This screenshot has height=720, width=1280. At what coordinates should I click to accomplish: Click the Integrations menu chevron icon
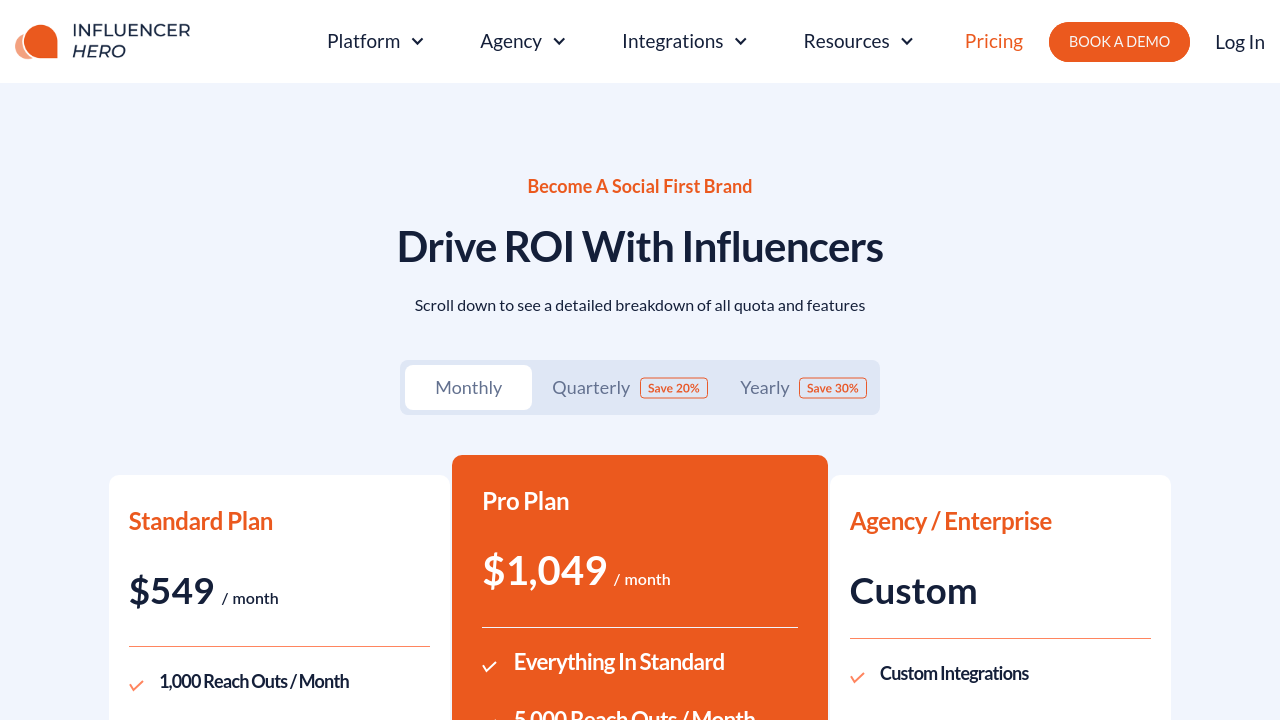click(740, 41)
